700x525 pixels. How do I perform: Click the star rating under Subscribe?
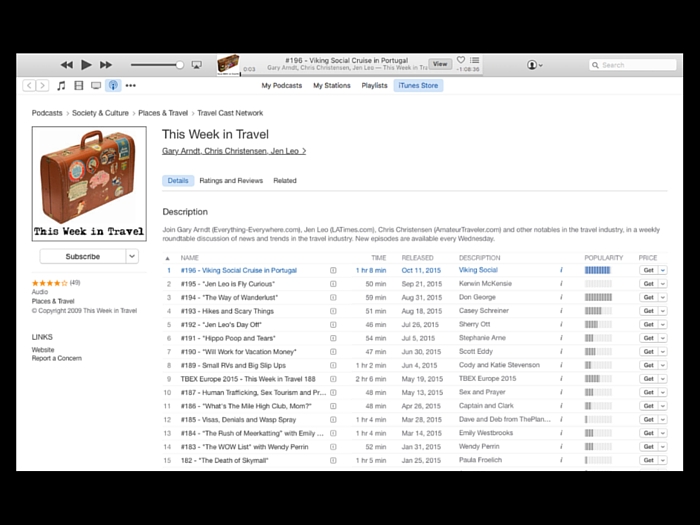pyautogui.click(x=50, y=283)
